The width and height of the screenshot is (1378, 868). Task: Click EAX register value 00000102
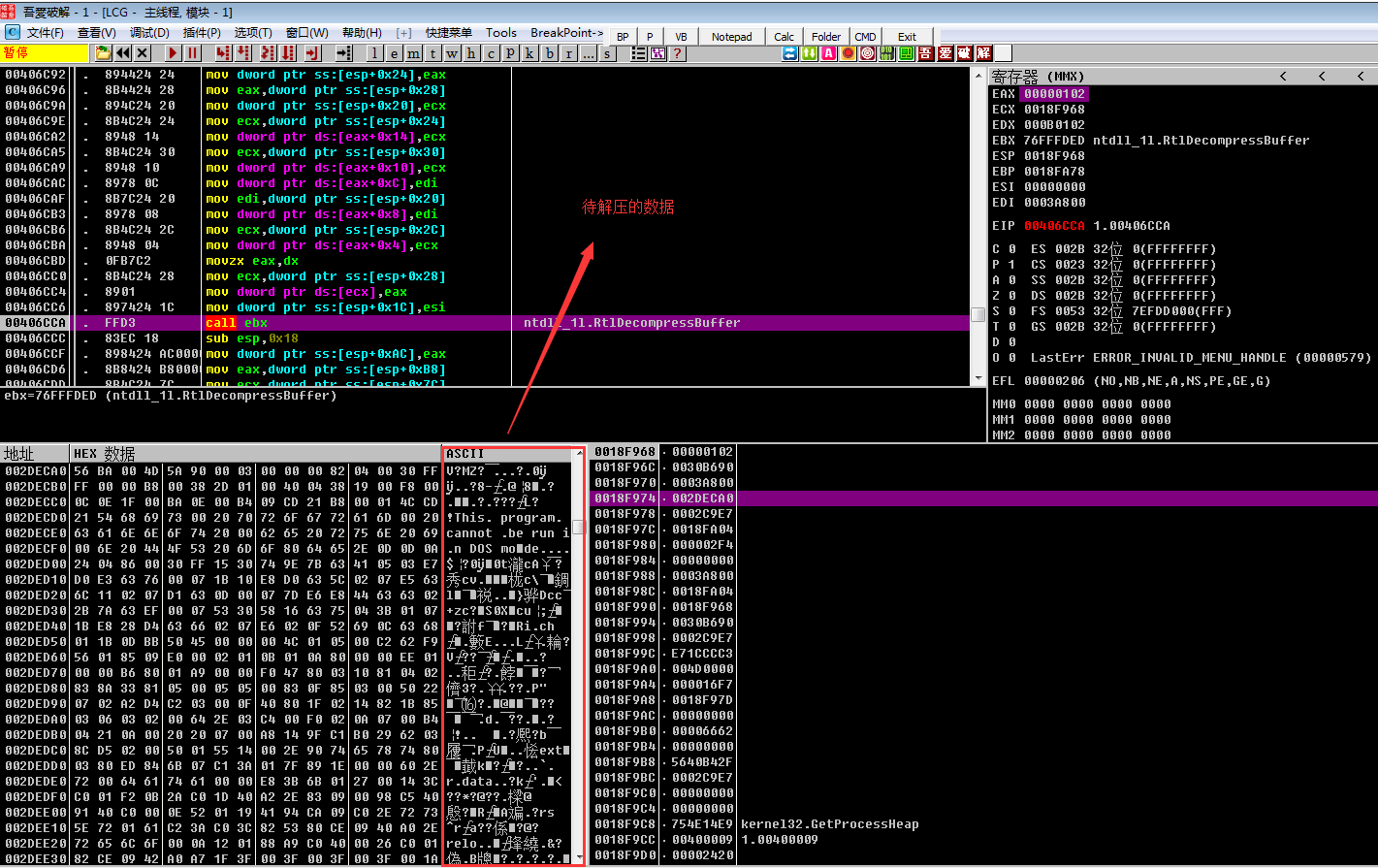pyautogui.click(x=1055, y=94)
